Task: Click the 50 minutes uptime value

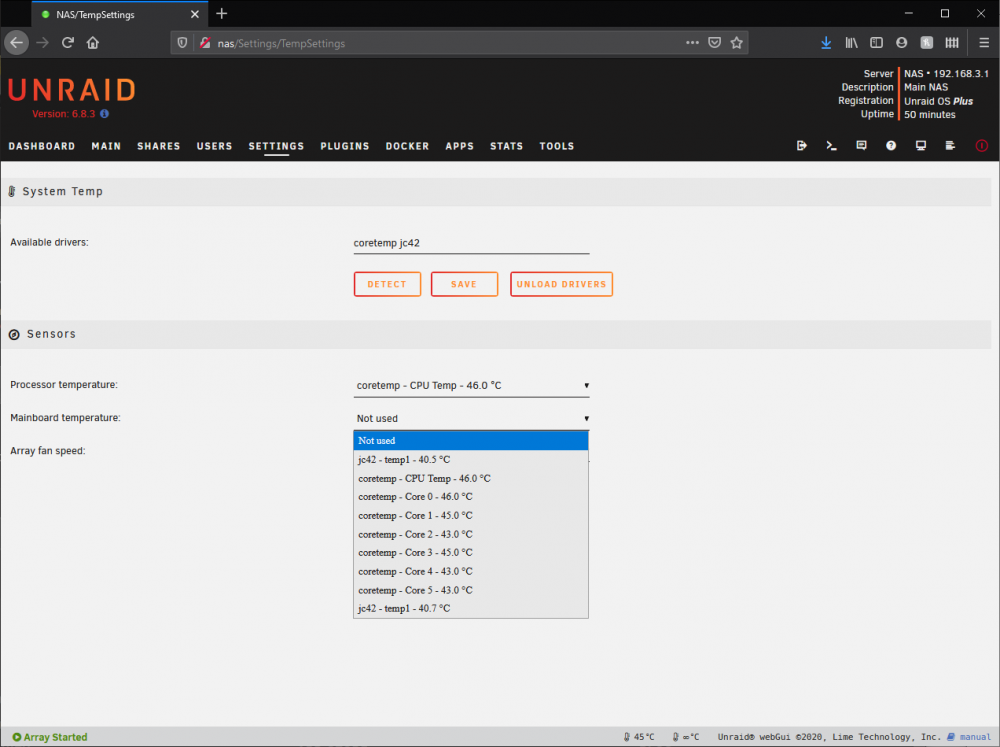Action: click(929, 115)
